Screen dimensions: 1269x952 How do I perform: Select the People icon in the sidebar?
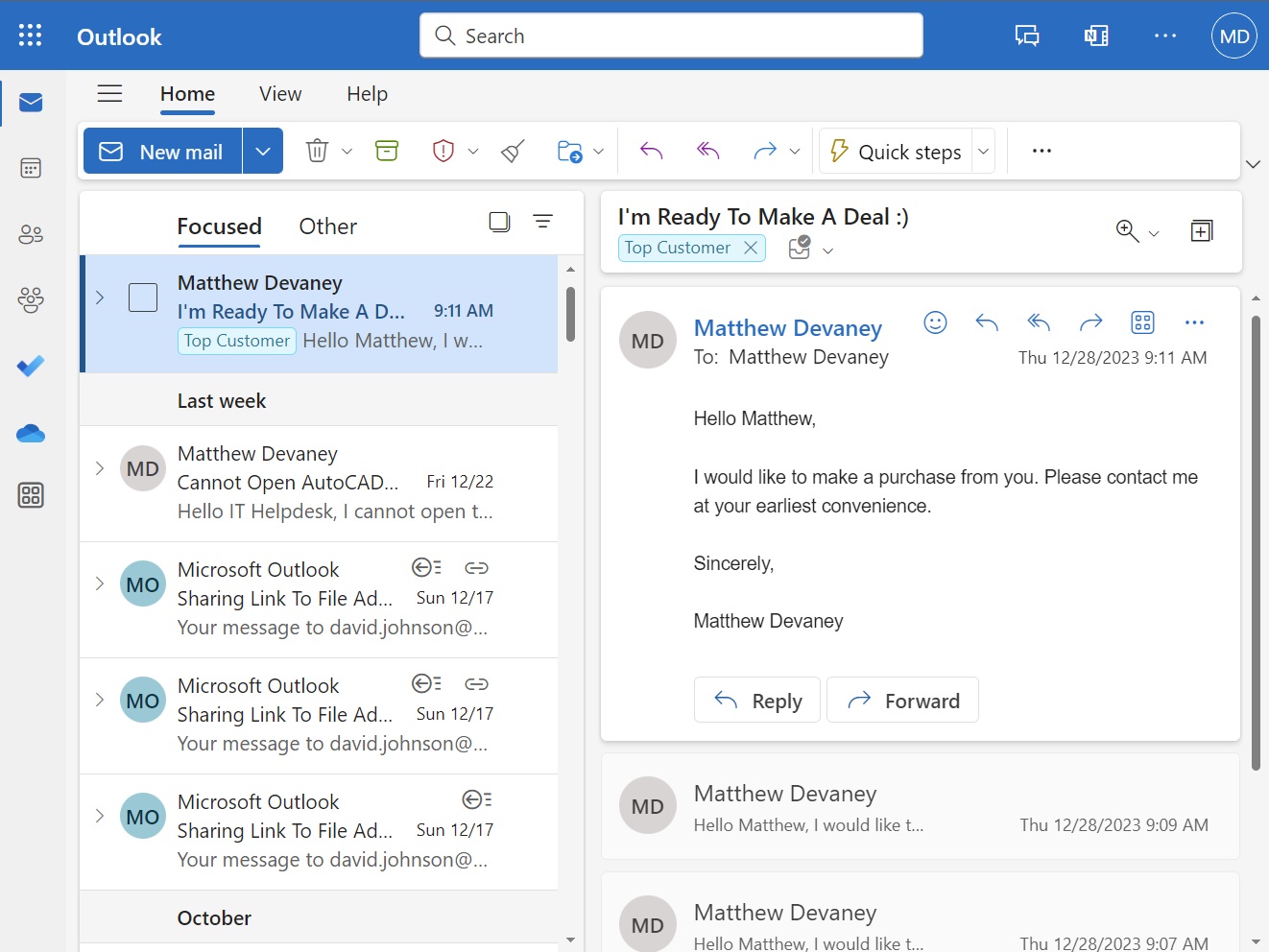pos(31,233)
